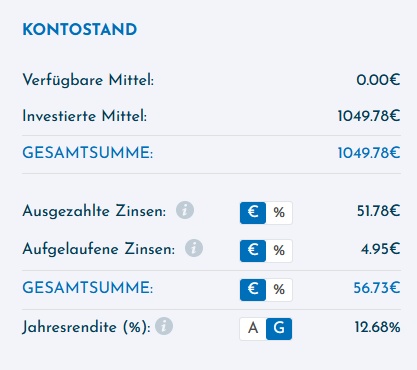Click the 0.00€ available funds amount

pyautogui.click(x=378, y=80)
